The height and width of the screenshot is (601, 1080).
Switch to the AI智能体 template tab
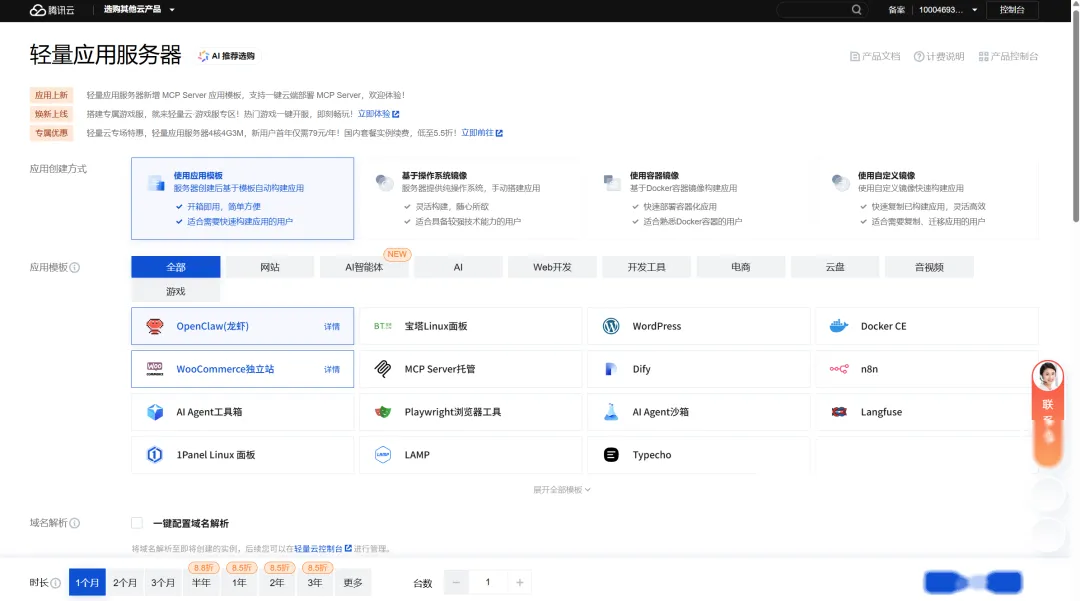[x=364, y=267]
